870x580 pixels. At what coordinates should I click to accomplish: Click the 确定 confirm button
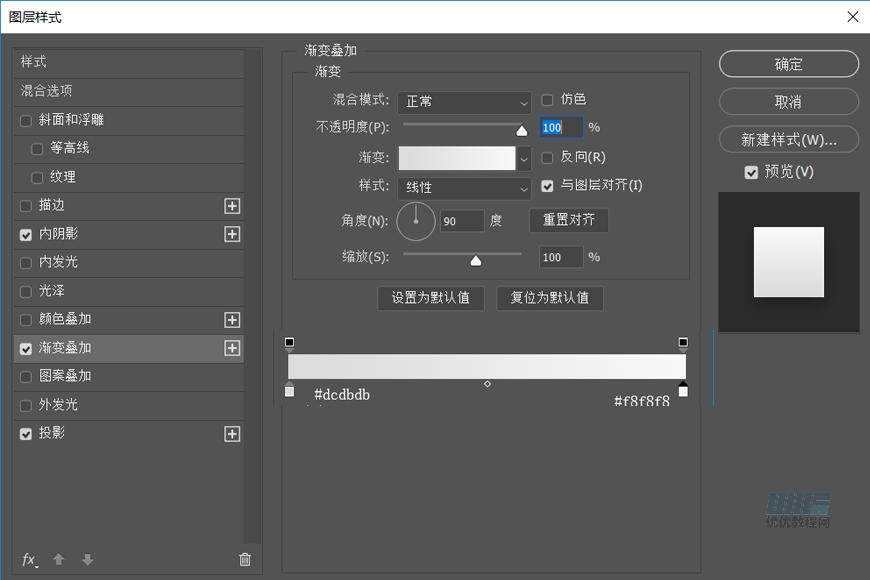point(788,64)
